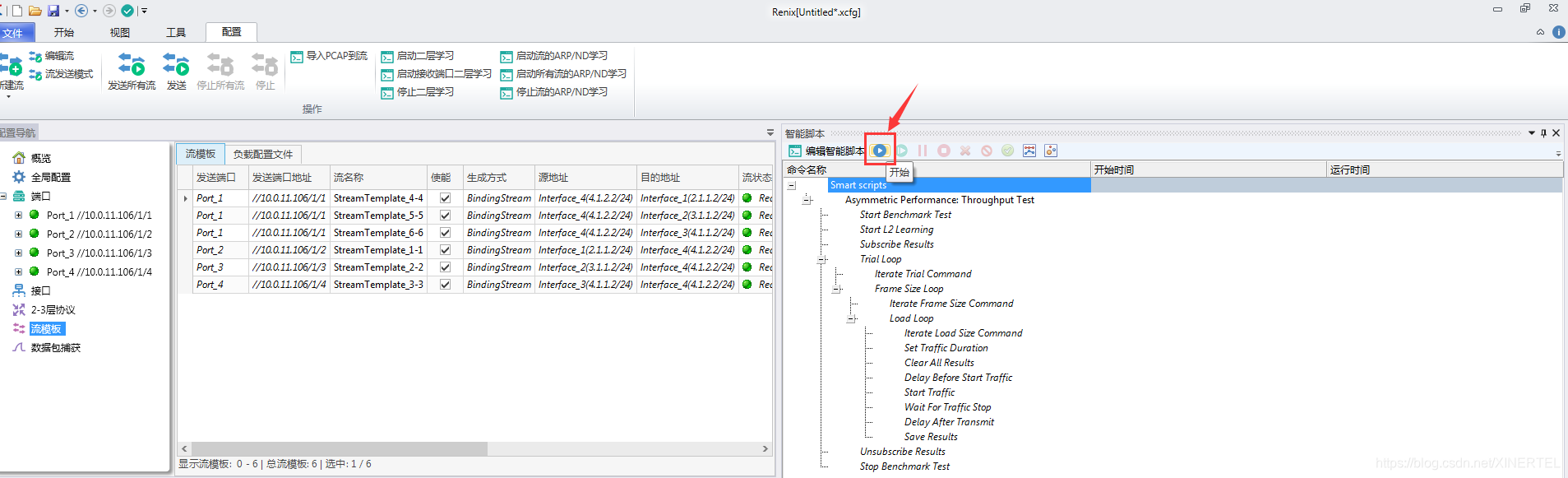1568x478 pixels.
Task: Toggle the enable checkbox for StreamTemplate_6-6
Action: 445,233
